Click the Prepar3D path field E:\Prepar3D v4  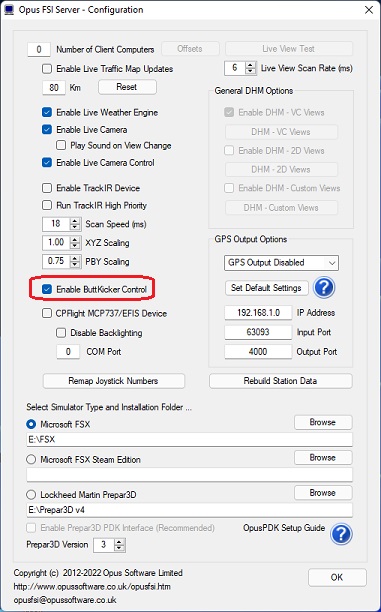coord(189,510)
